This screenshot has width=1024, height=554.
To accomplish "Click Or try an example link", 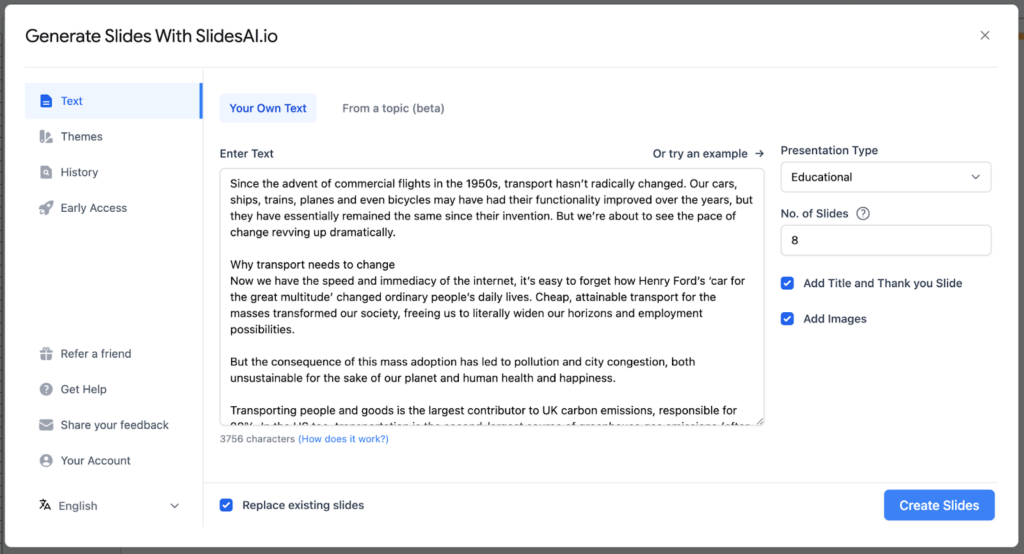I will [x=708, y=154].
